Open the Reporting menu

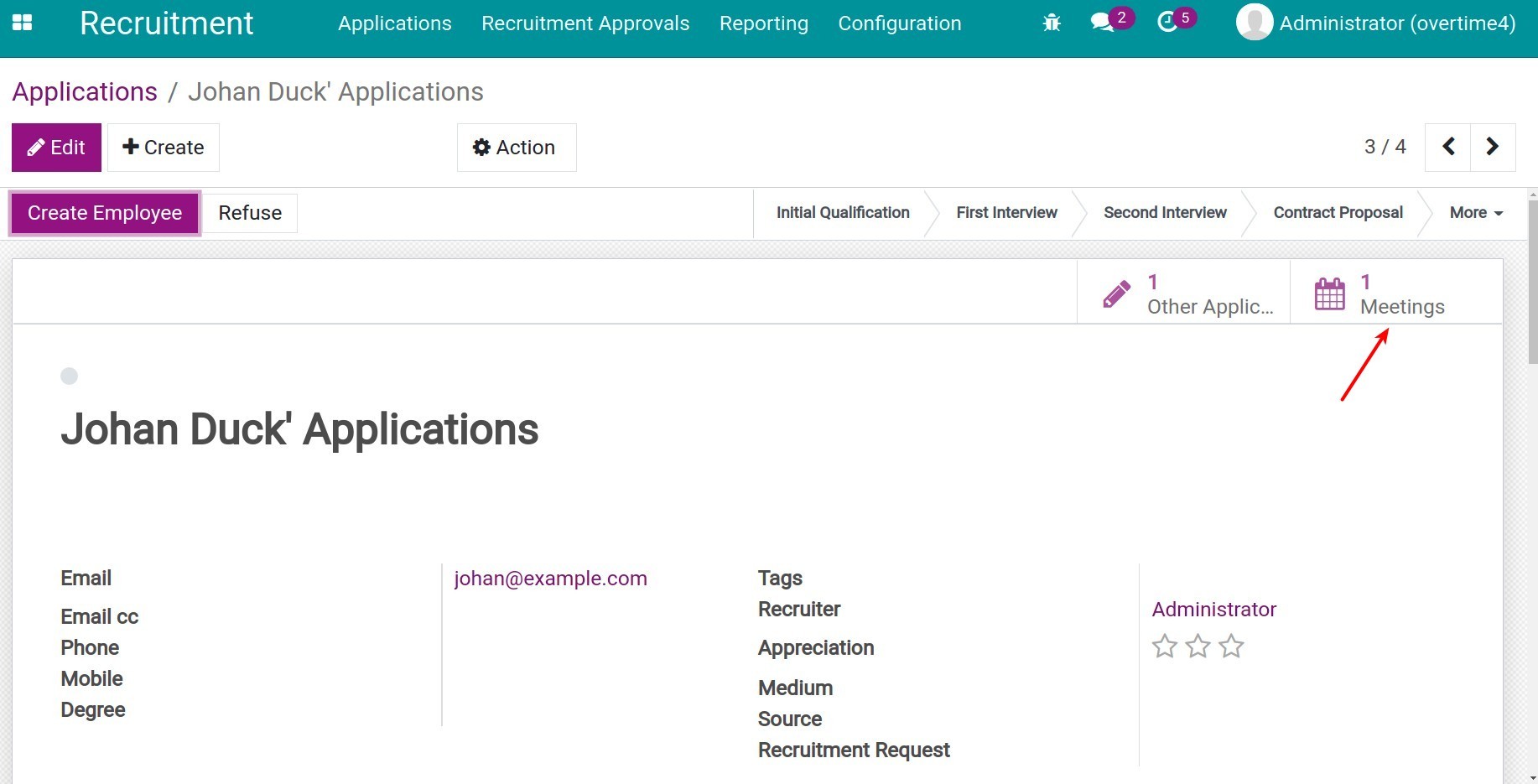coord(763,23)
